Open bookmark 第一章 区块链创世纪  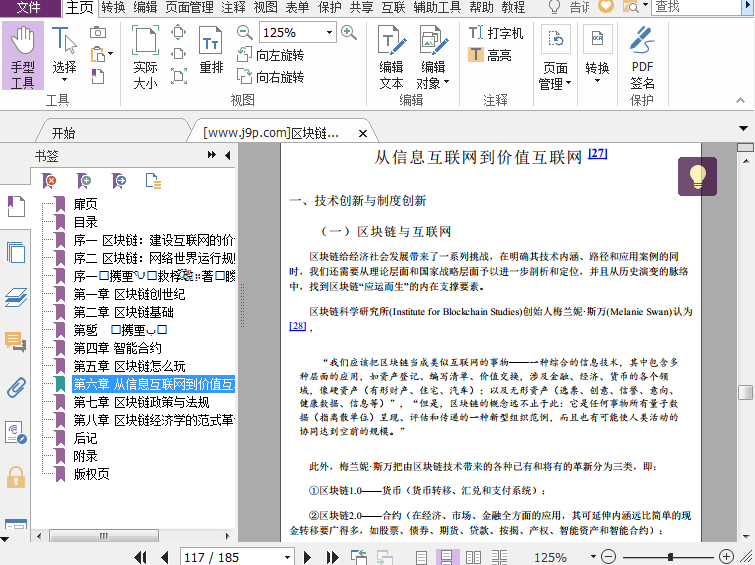click(x=129, y=294)
